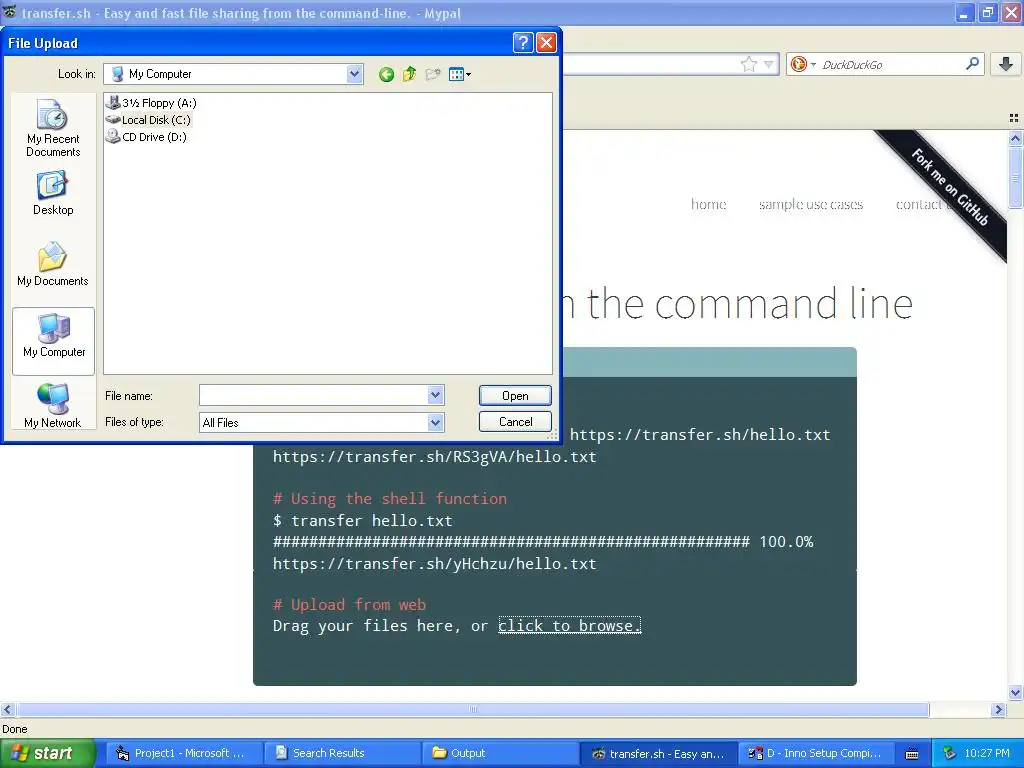
Task: Click the Cancel button
Action: pyautogui.click(x=515, y=422)
